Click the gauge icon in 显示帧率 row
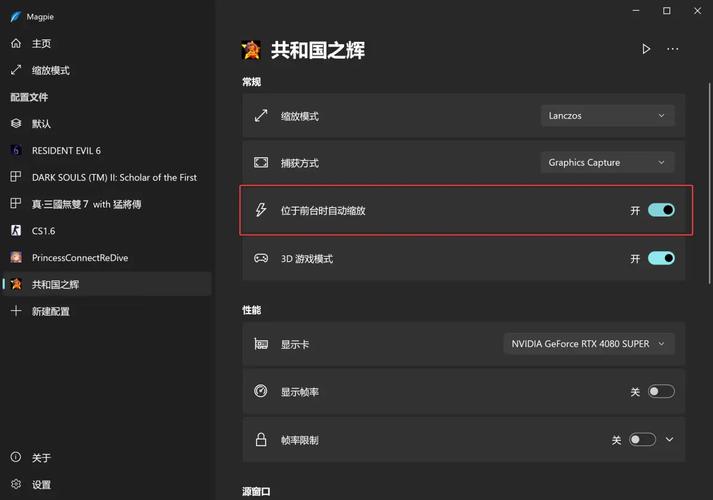Image resolution: width=713 pixels, height=500 pixels. pos(261,391)
